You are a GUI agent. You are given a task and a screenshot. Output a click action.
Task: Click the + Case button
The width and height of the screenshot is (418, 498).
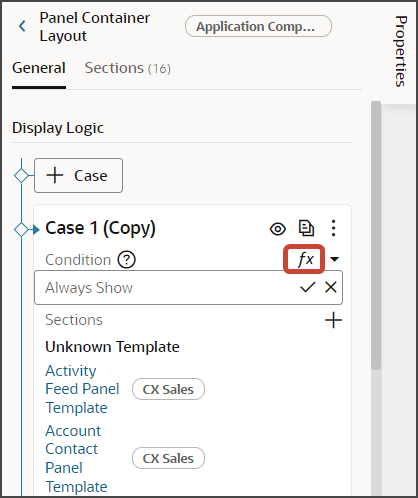coord(78,176)
